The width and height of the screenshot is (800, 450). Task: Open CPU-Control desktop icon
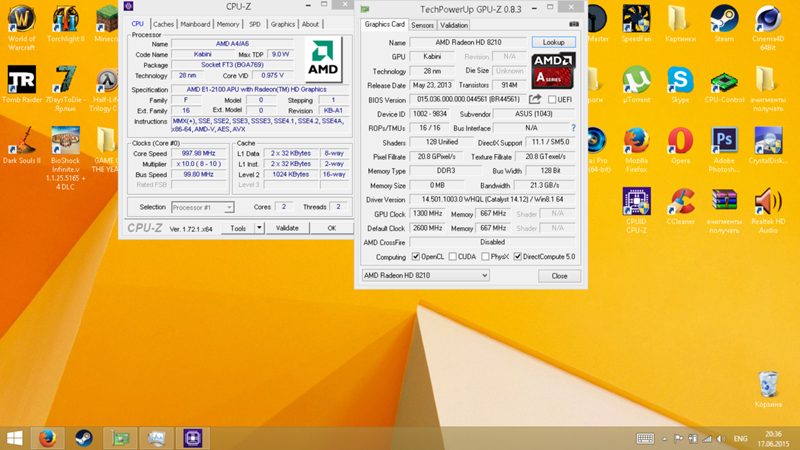tap(724, 88)
